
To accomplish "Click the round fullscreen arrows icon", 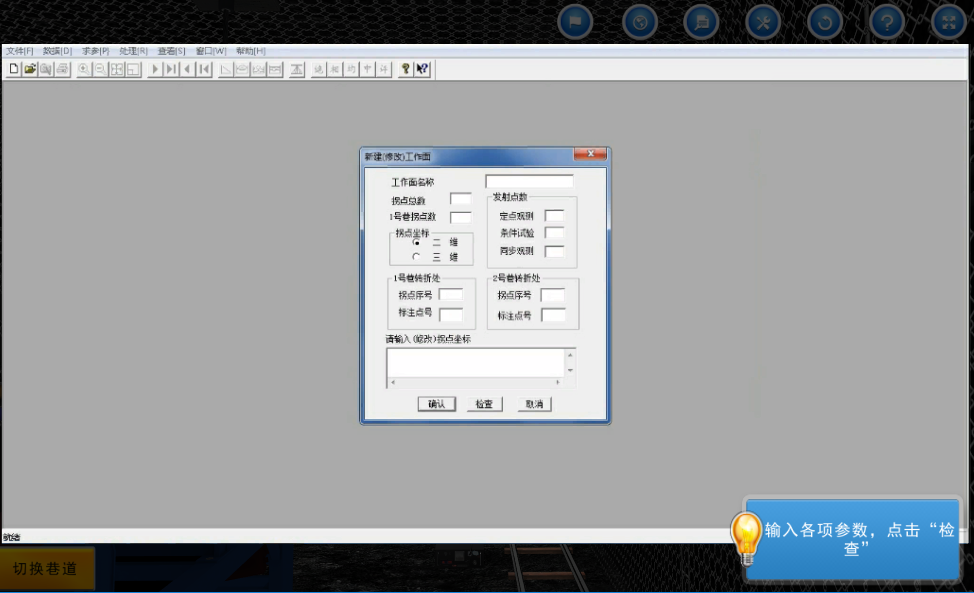I will tap(948, 21).
